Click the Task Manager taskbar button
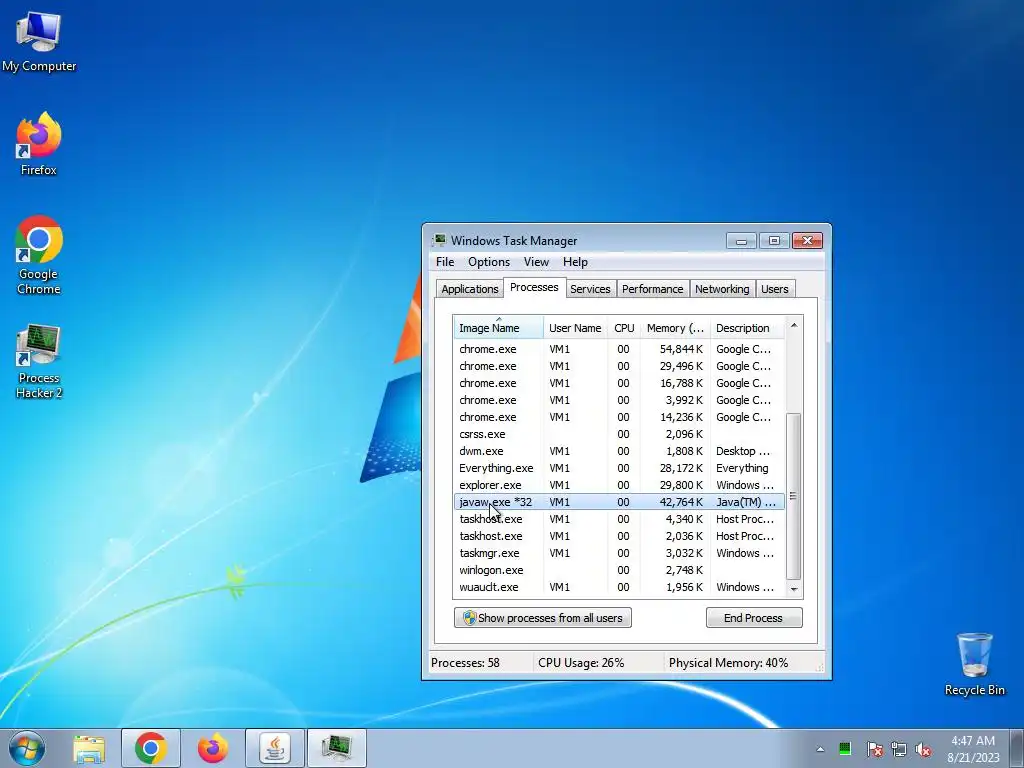The height and width of the screenshot is (768, 1024). click(337, 748)
